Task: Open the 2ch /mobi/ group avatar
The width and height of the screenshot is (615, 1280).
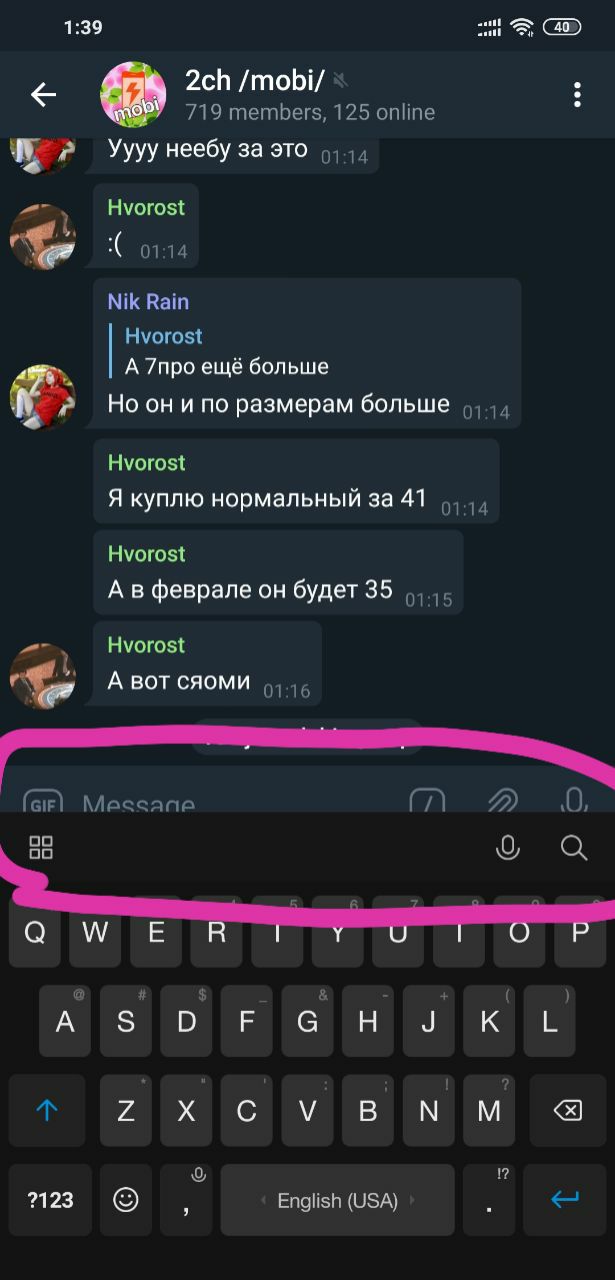Action: click(133, 95)
